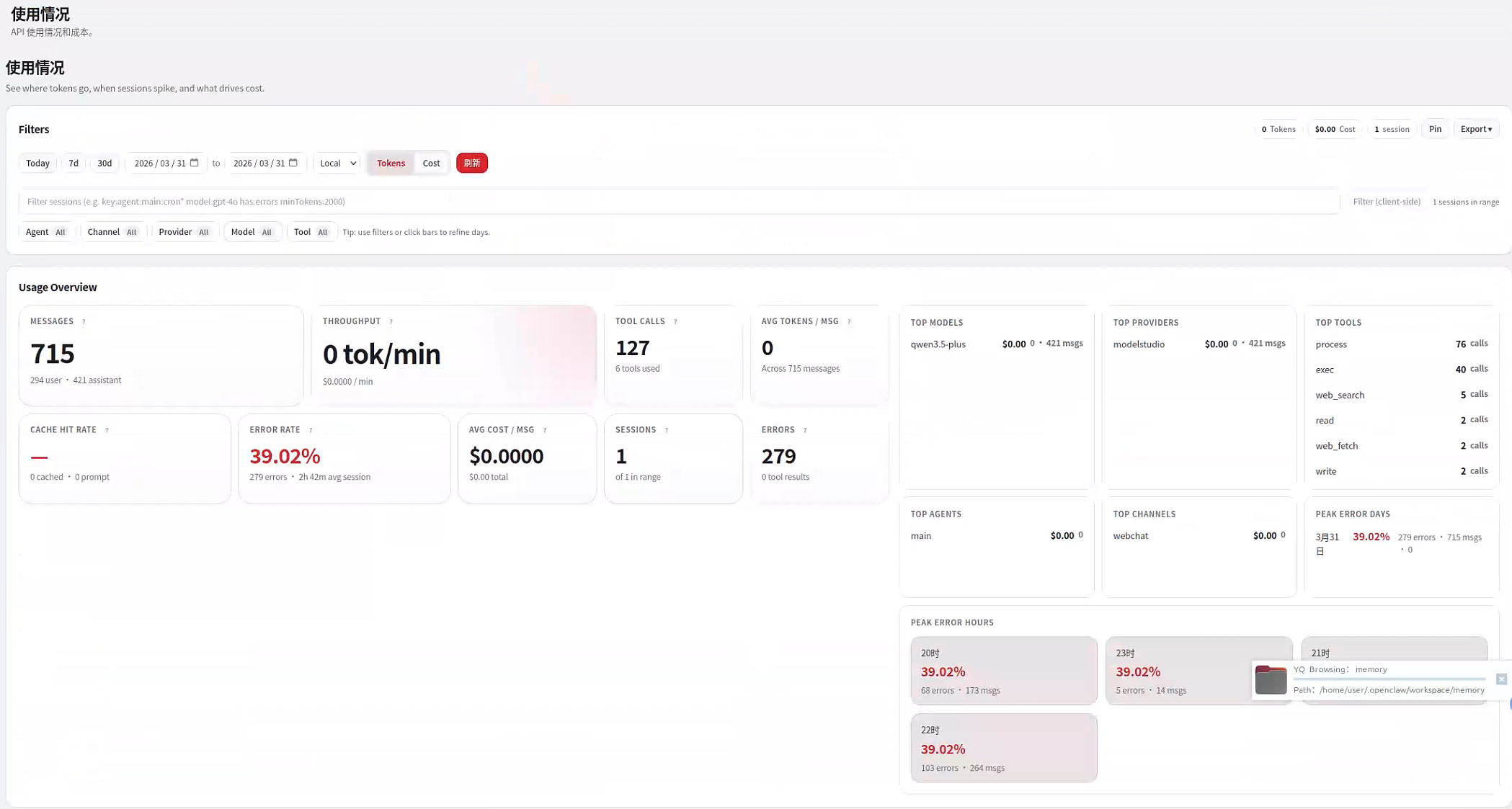The width and height of the screenshot is (1512, 809).
Task: Close the YQ Browsing memory notification
Action: [1501, 679]
